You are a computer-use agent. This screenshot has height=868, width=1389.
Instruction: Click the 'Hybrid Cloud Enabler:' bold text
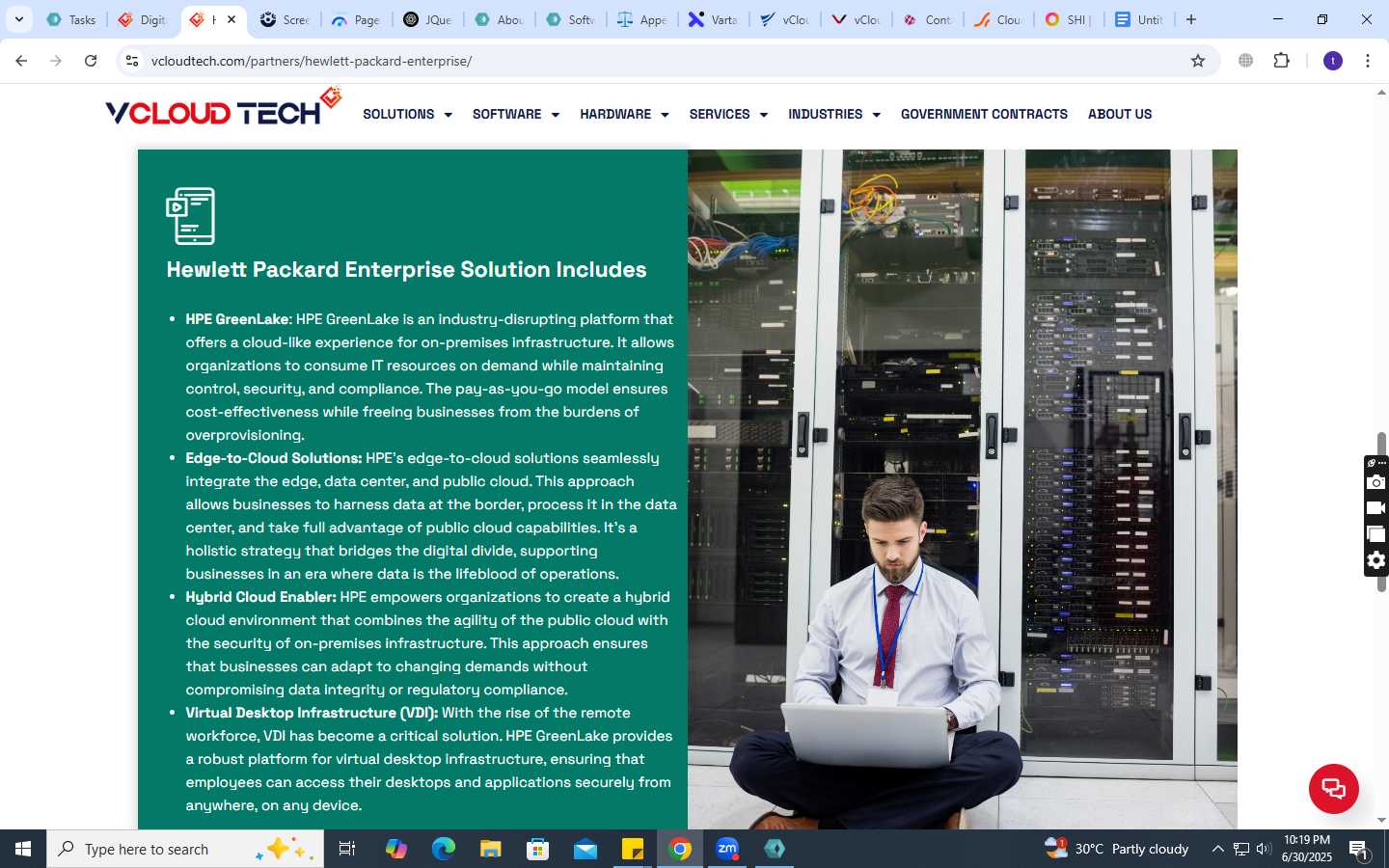[x=260, y=597]
